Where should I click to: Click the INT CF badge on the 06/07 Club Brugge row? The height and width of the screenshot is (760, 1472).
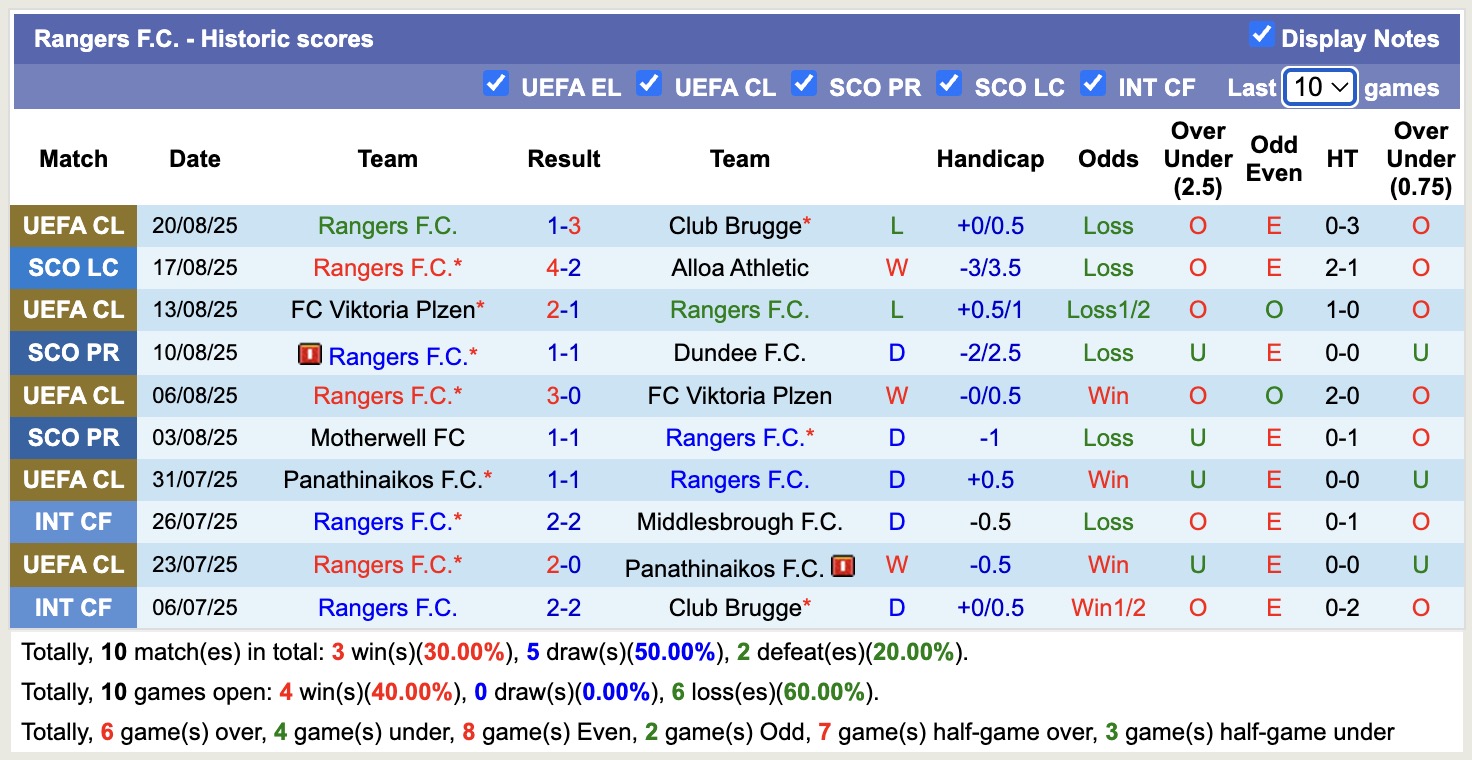pyautogui.click(x=72, y=607)
